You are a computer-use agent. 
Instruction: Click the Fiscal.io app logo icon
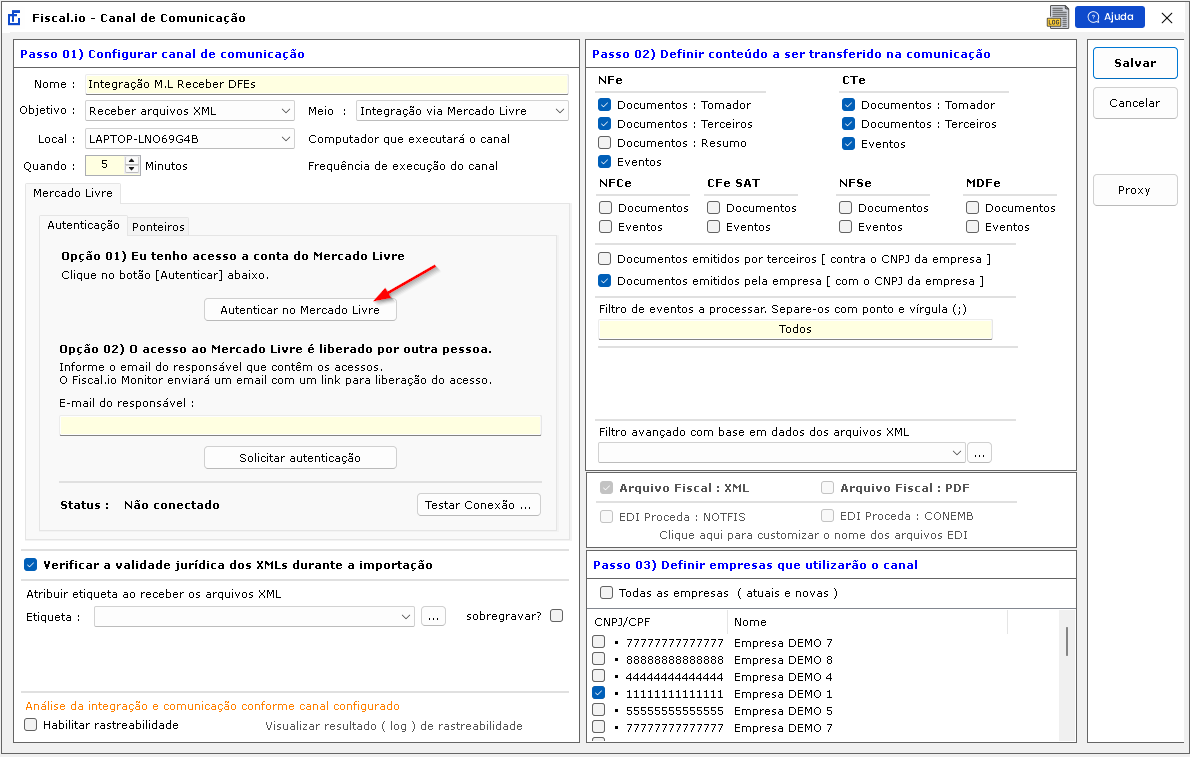14,18
